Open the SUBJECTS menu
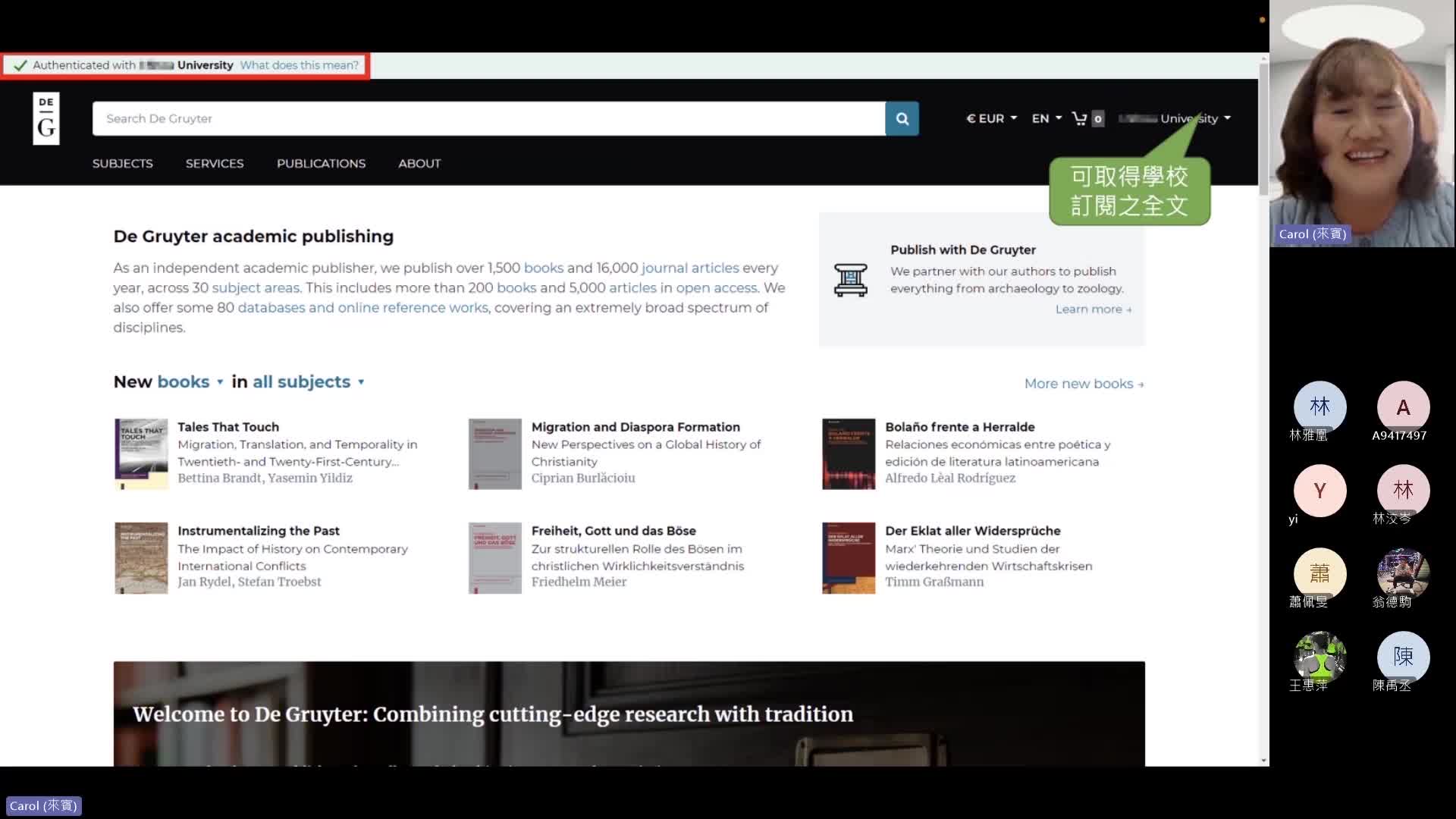The height and width of the screenshot is (819, 1456). 123,163
